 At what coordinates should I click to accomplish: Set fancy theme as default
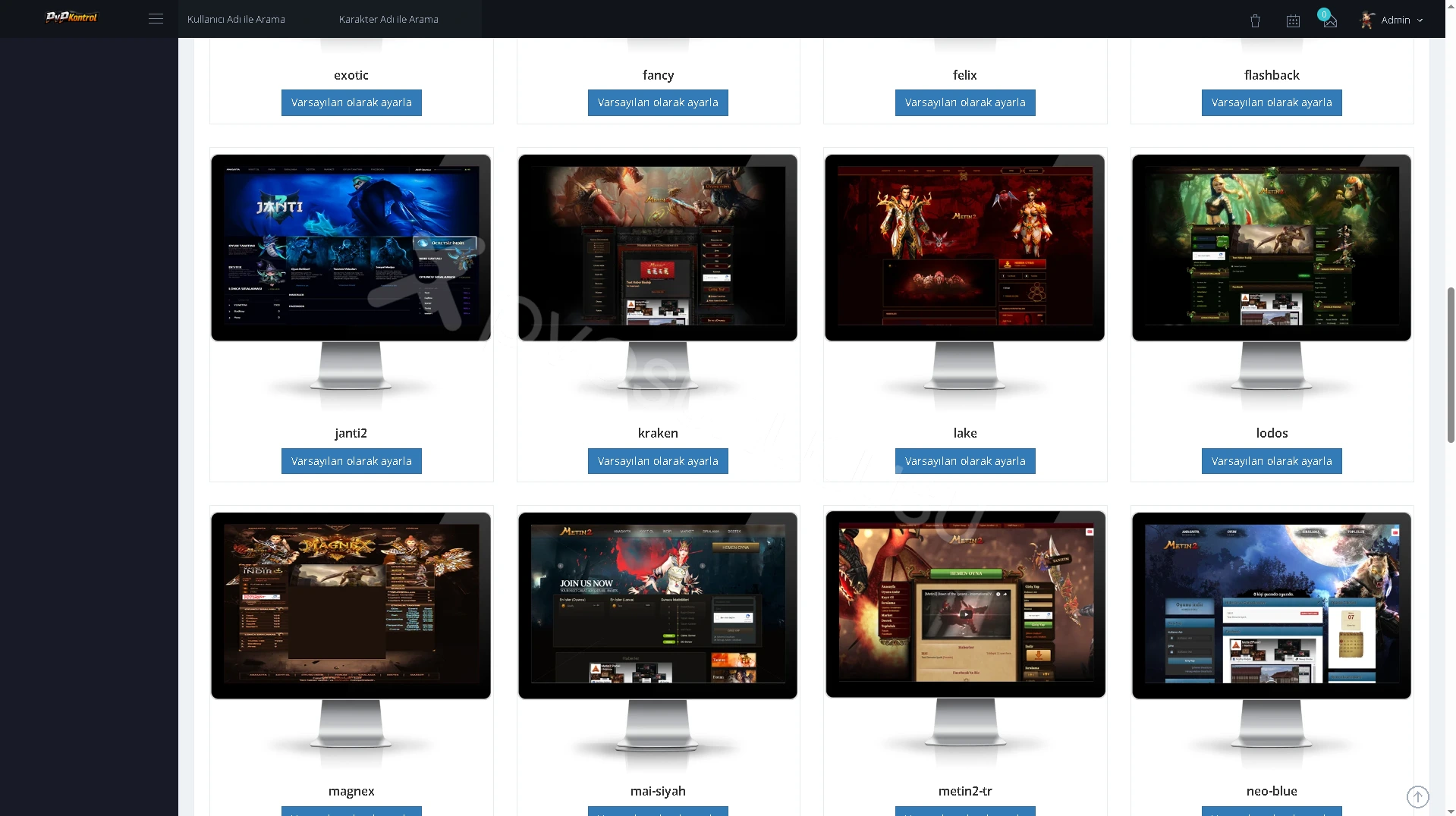[x=658, y=102]
